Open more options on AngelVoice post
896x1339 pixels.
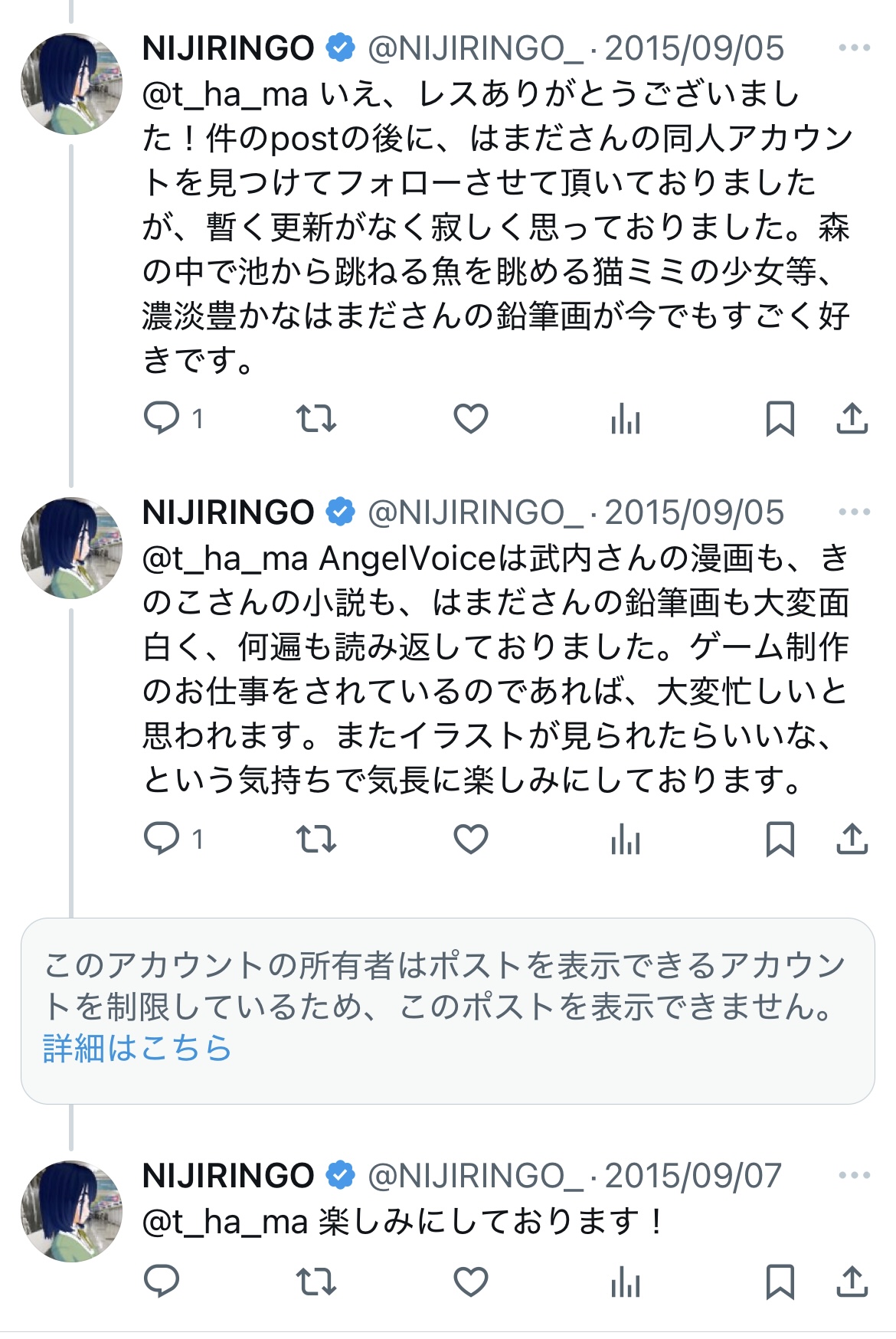[x=854, y=512]
